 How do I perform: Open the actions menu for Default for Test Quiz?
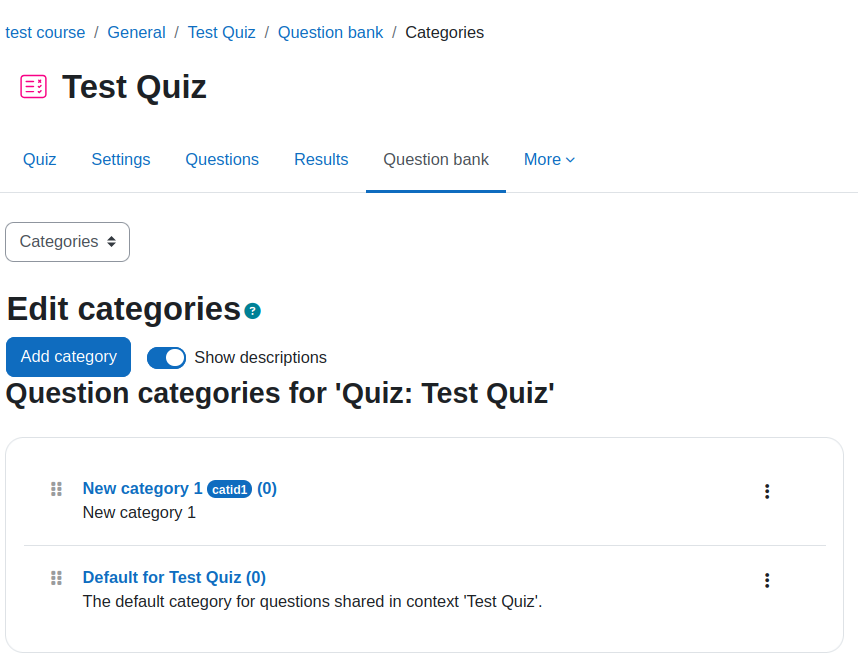pyautogui.click(x=767, y=581)
